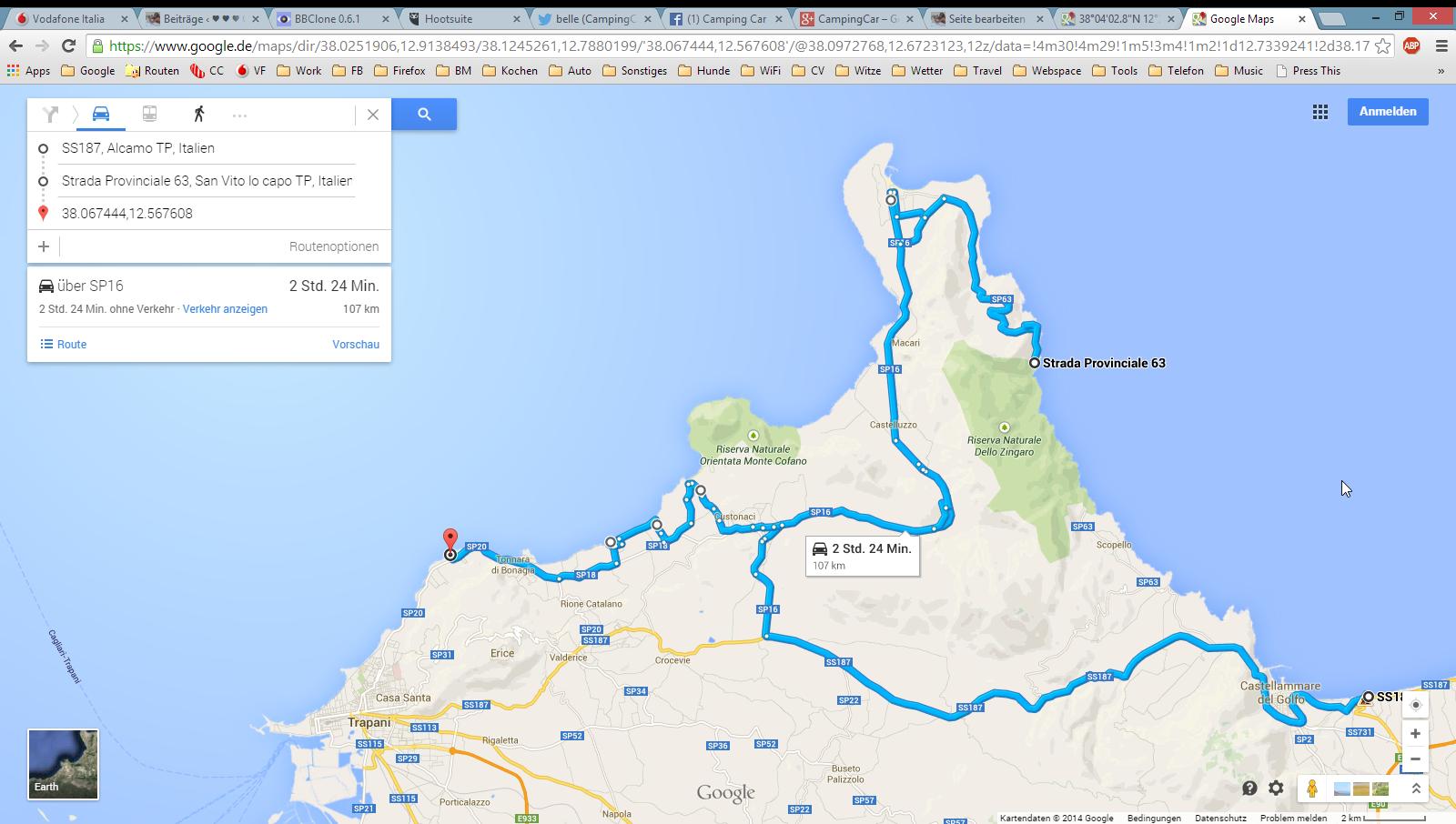Click the Trapani city label on map

(369, 722)
